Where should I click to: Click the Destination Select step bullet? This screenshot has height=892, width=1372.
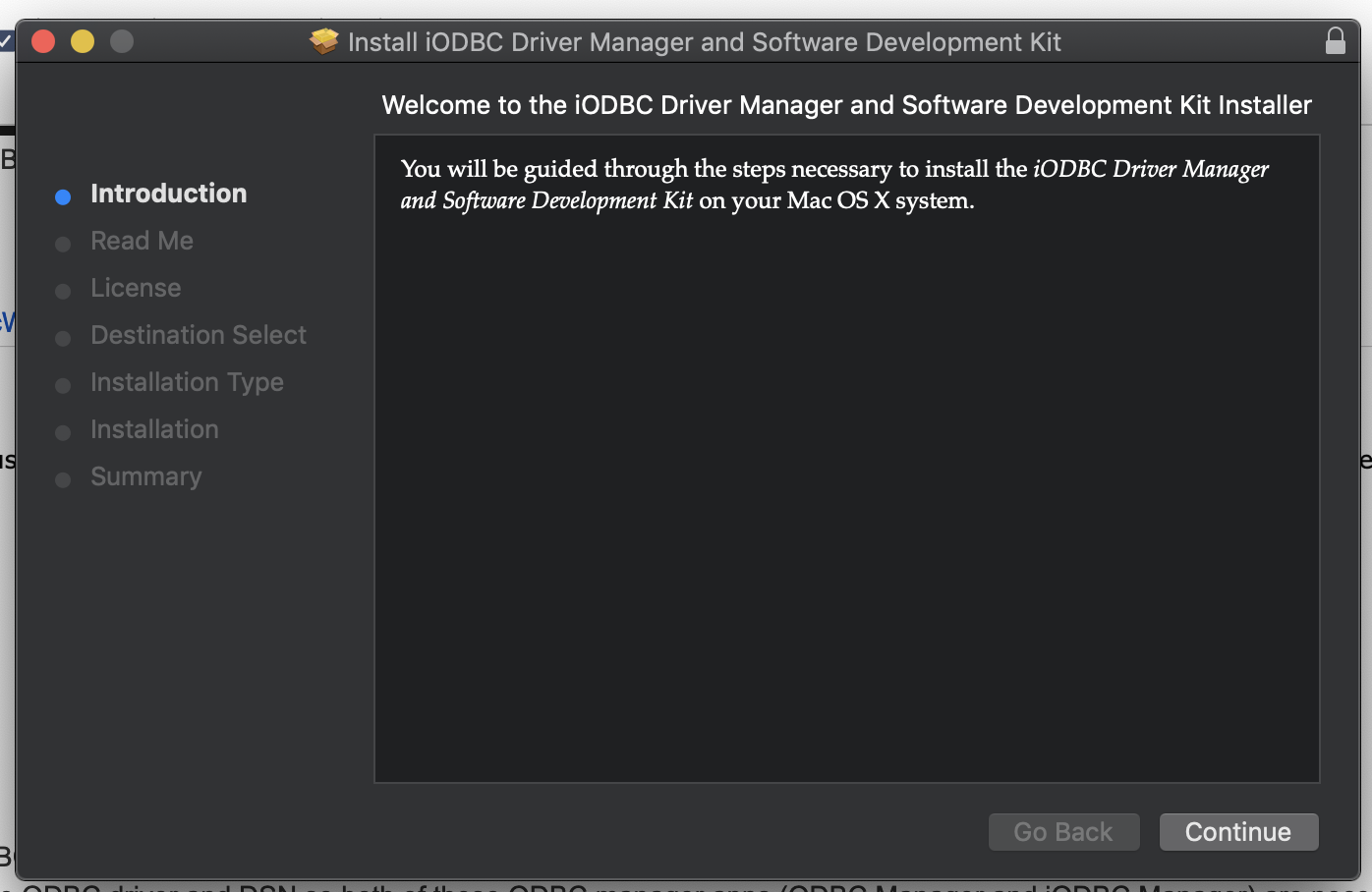63,339
